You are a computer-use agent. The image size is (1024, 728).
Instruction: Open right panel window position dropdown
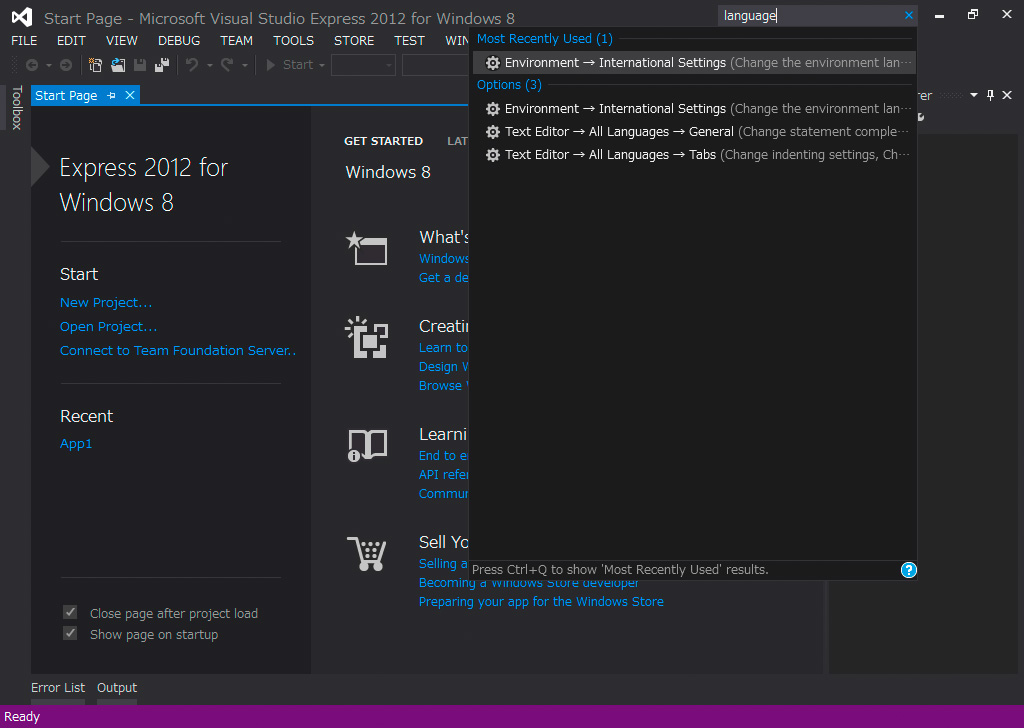coord(974,95)
